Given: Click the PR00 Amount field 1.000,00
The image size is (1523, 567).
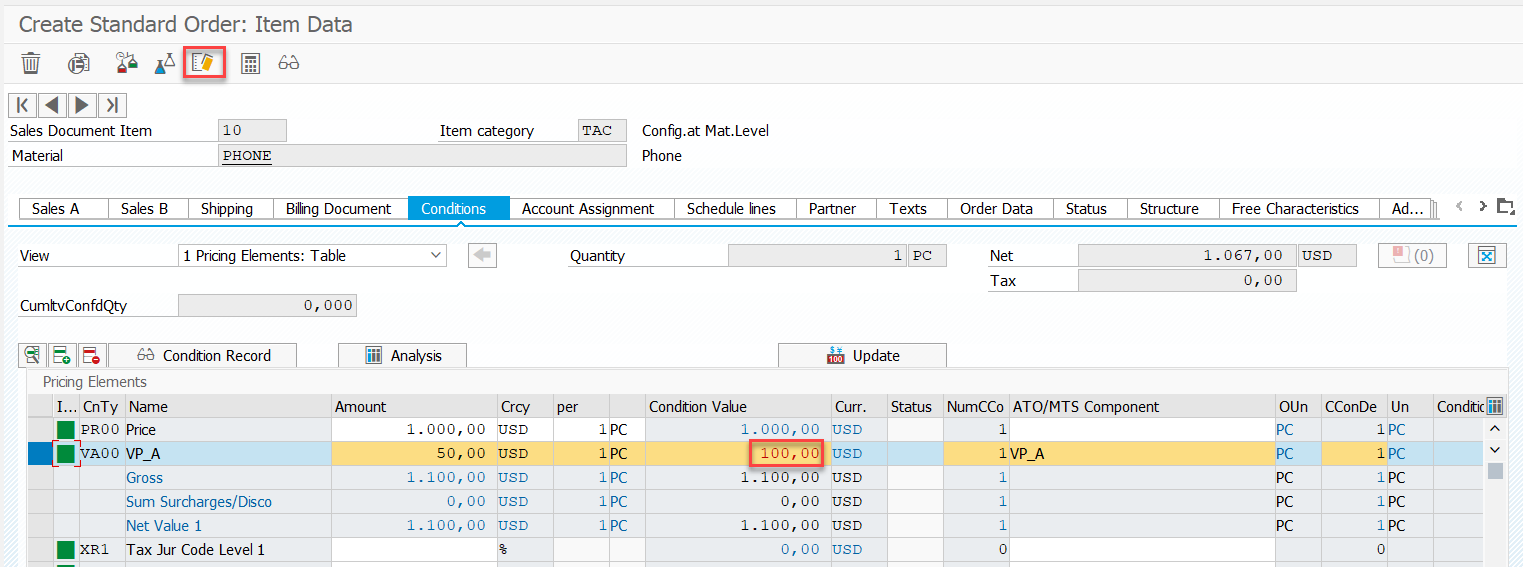Looking at the screenshot, I should click(414, 430).
